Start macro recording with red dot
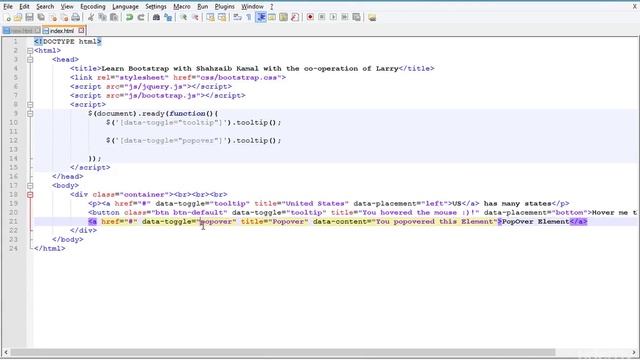This screenshot has width=640, height=360. [310, 18]
